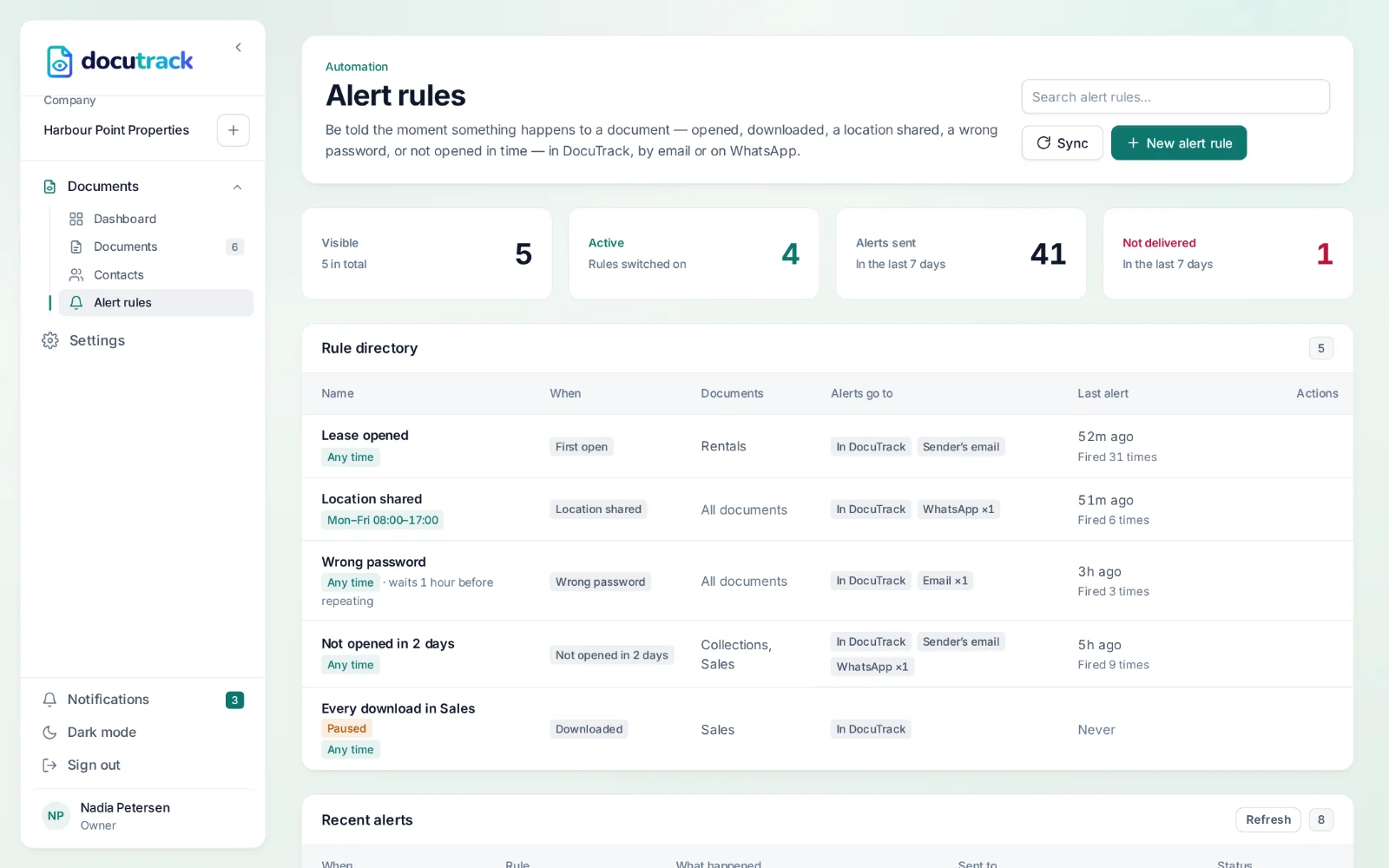Image resolution: width=1389 pixels, height=868 pixels.
Task: Open the Every download in Sales rule
Action: (398, 709)
